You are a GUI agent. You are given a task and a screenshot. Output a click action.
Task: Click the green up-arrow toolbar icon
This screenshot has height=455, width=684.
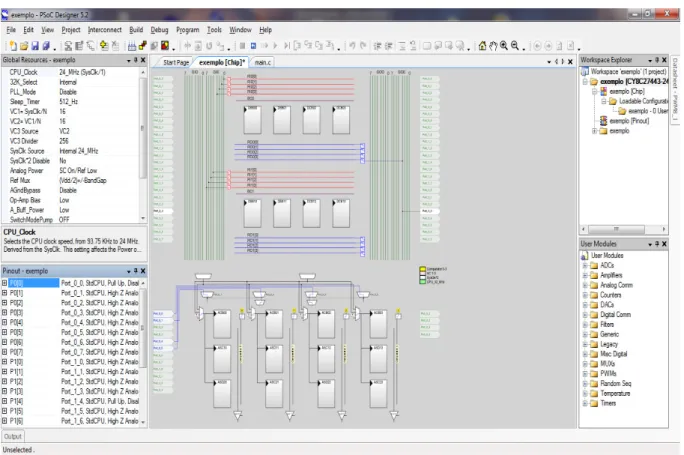pos(104,46)
